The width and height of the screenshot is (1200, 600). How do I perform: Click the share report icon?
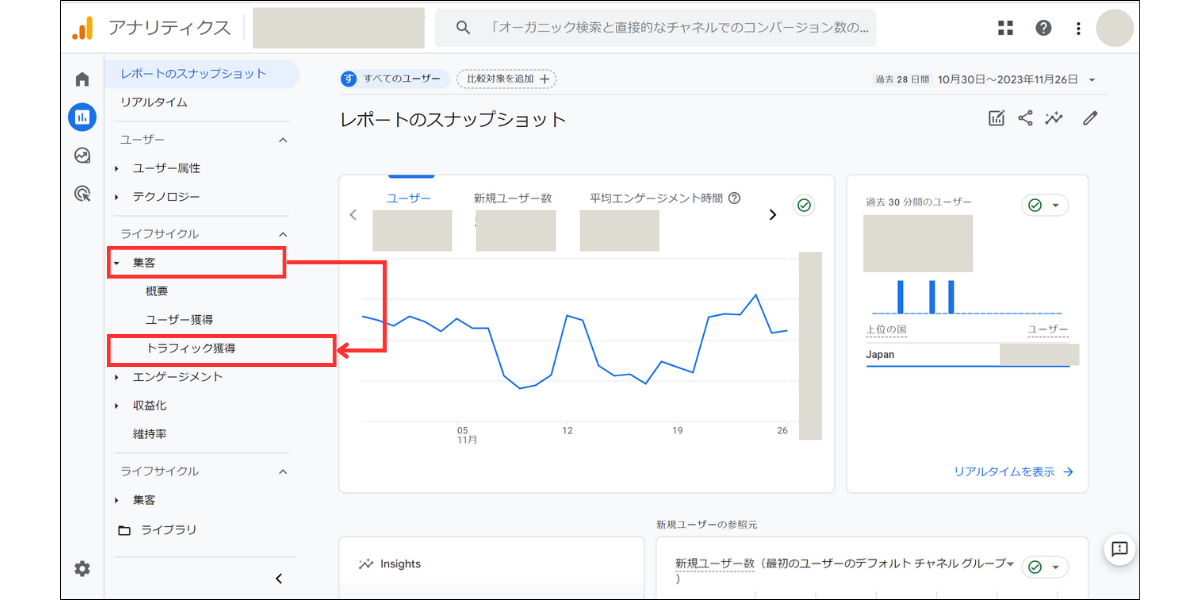click(1025, 118)
